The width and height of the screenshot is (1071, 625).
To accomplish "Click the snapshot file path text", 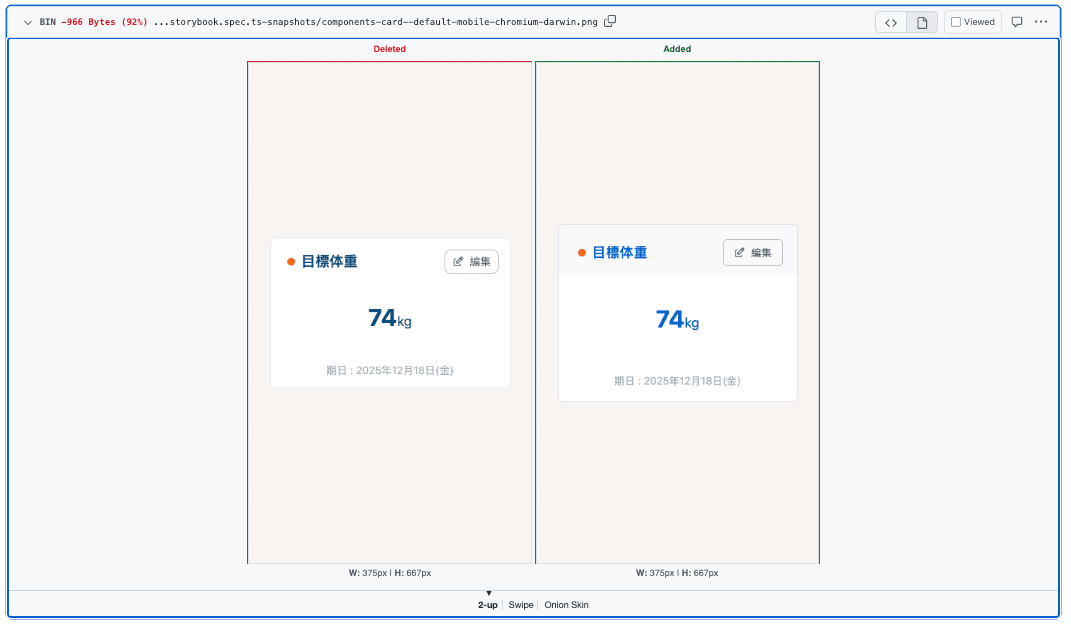I will pyautogui.click(x=376, y=22).
